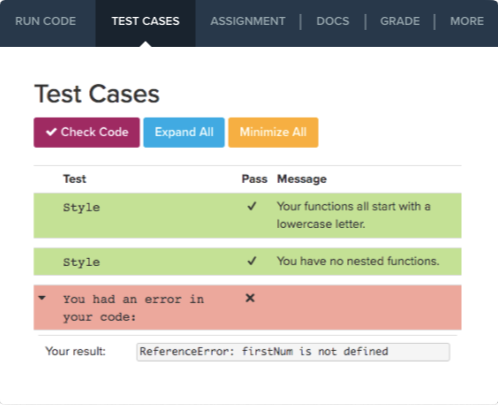Image resolution: width=498 pixels, height=405 pixels.
Task: Select the first Style test row
Action: pos(247,215)
